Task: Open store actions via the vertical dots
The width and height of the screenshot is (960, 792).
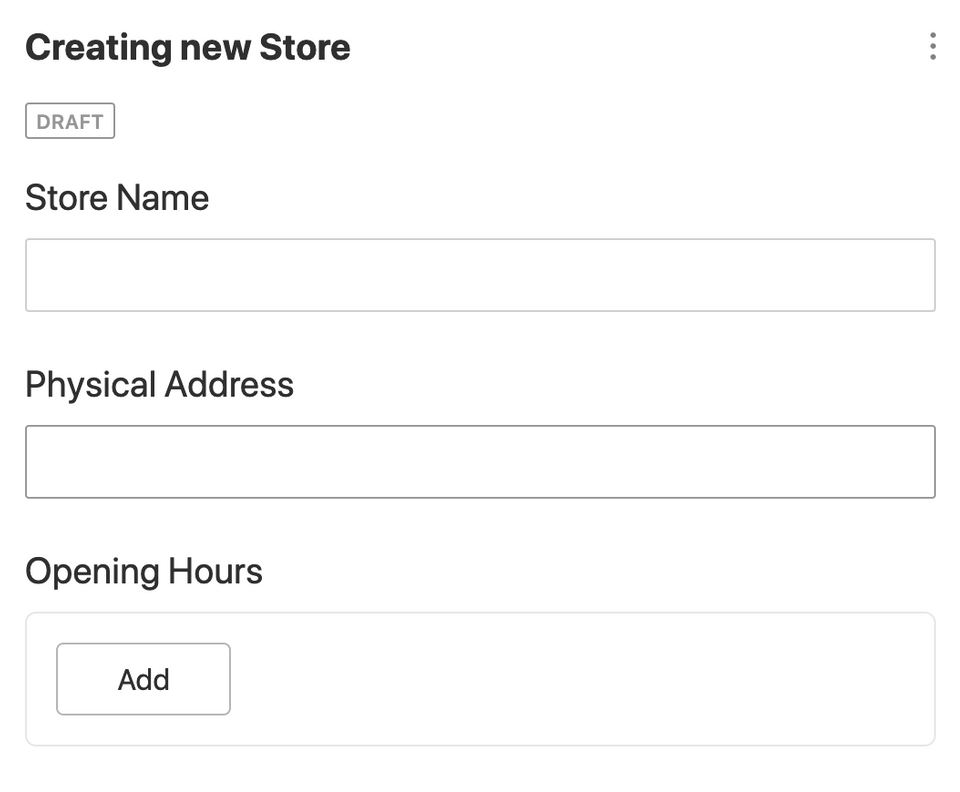Action: point(934,46)
